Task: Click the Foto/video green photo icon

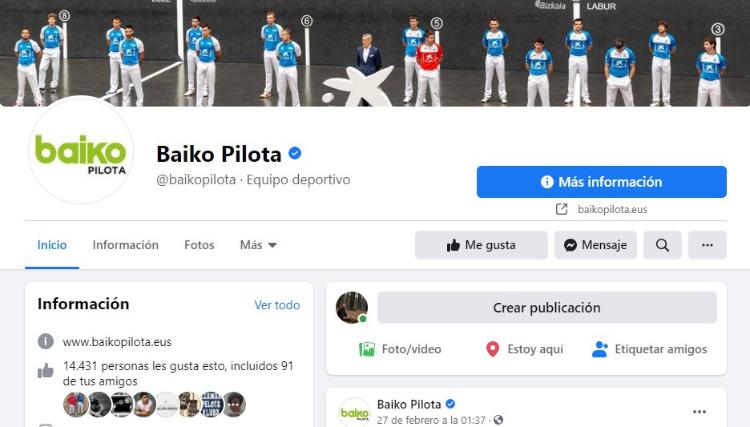Action: [367, 349]
